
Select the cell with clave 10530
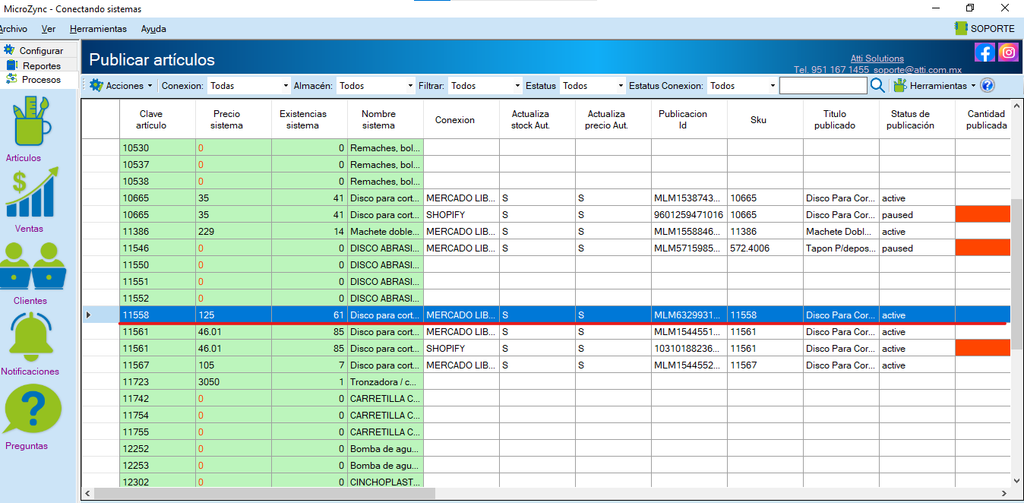pyautogui.click(x=157, y=148)
